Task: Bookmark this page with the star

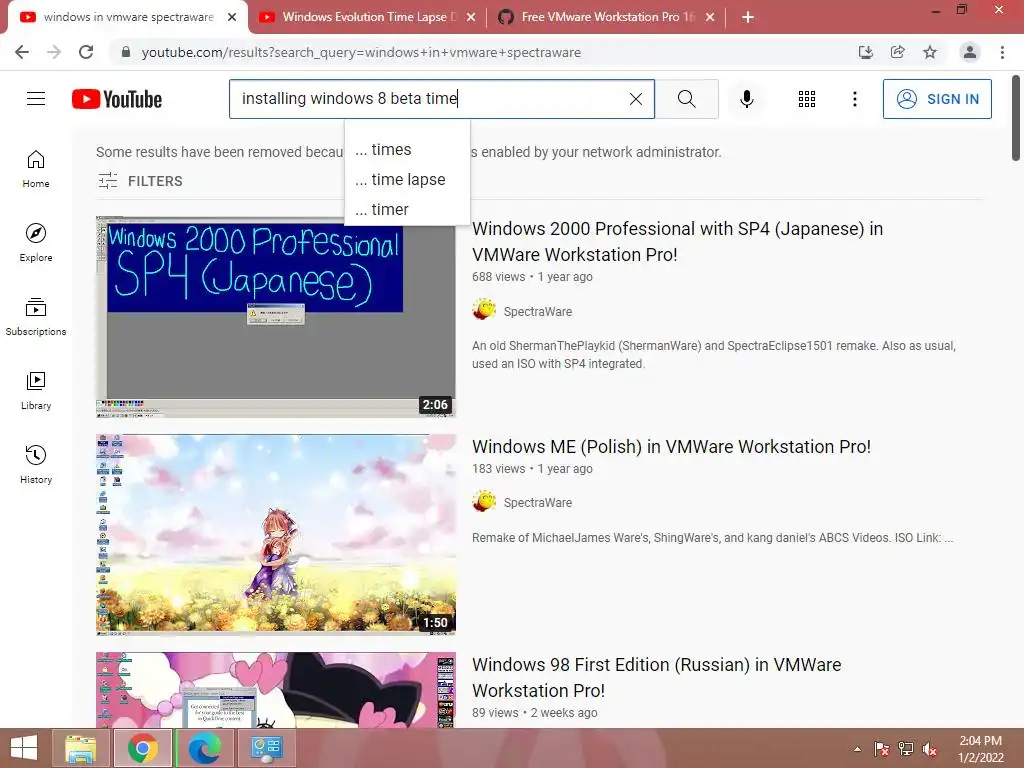Action: [930, 52]
